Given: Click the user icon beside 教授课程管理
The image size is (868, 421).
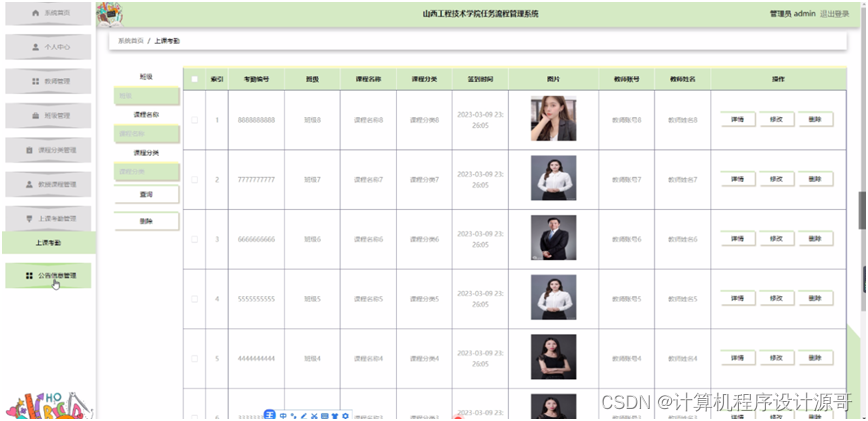Looking at the screenshot, I should click(29, 184).
